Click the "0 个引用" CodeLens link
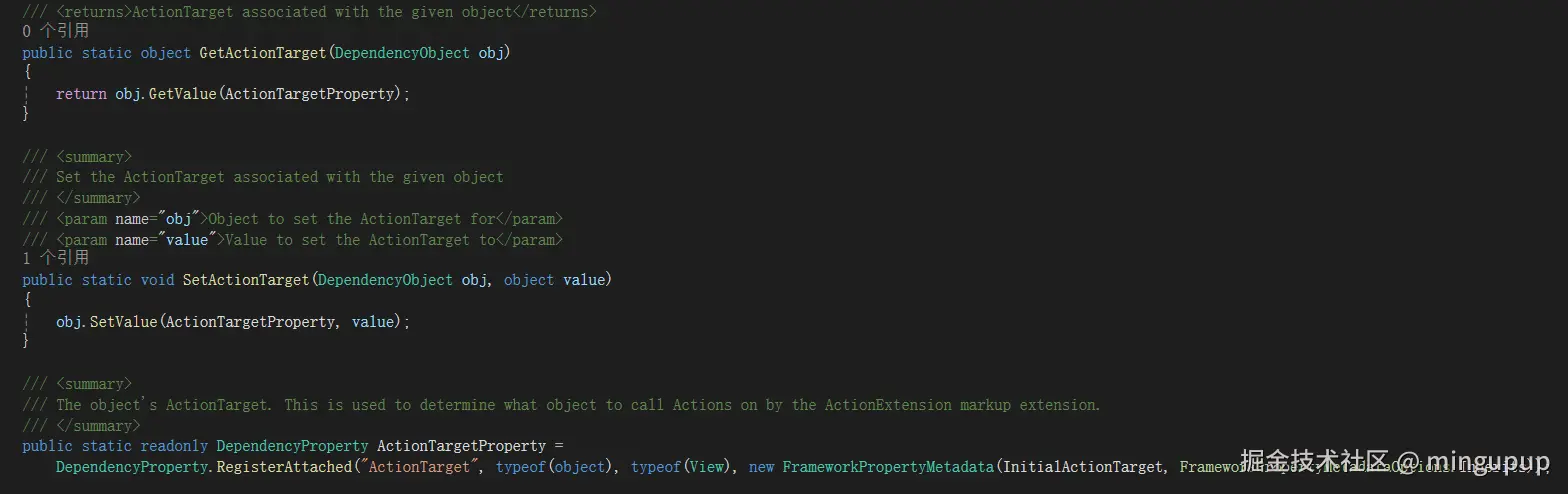 (x=56, y=31)
